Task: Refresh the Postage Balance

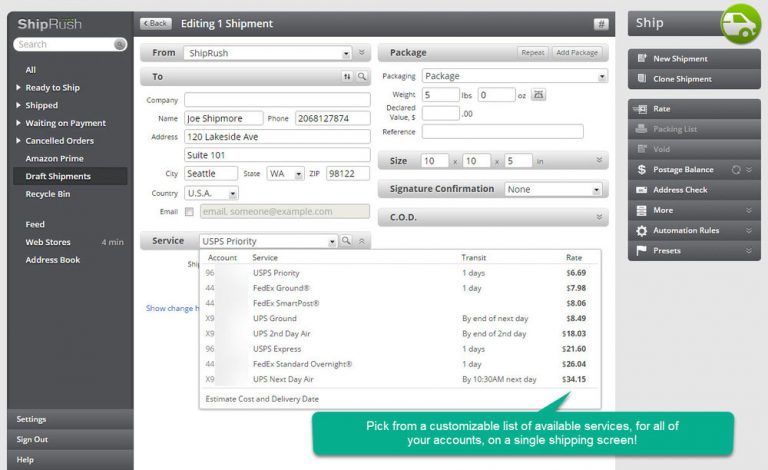Action: pos(736,169)
